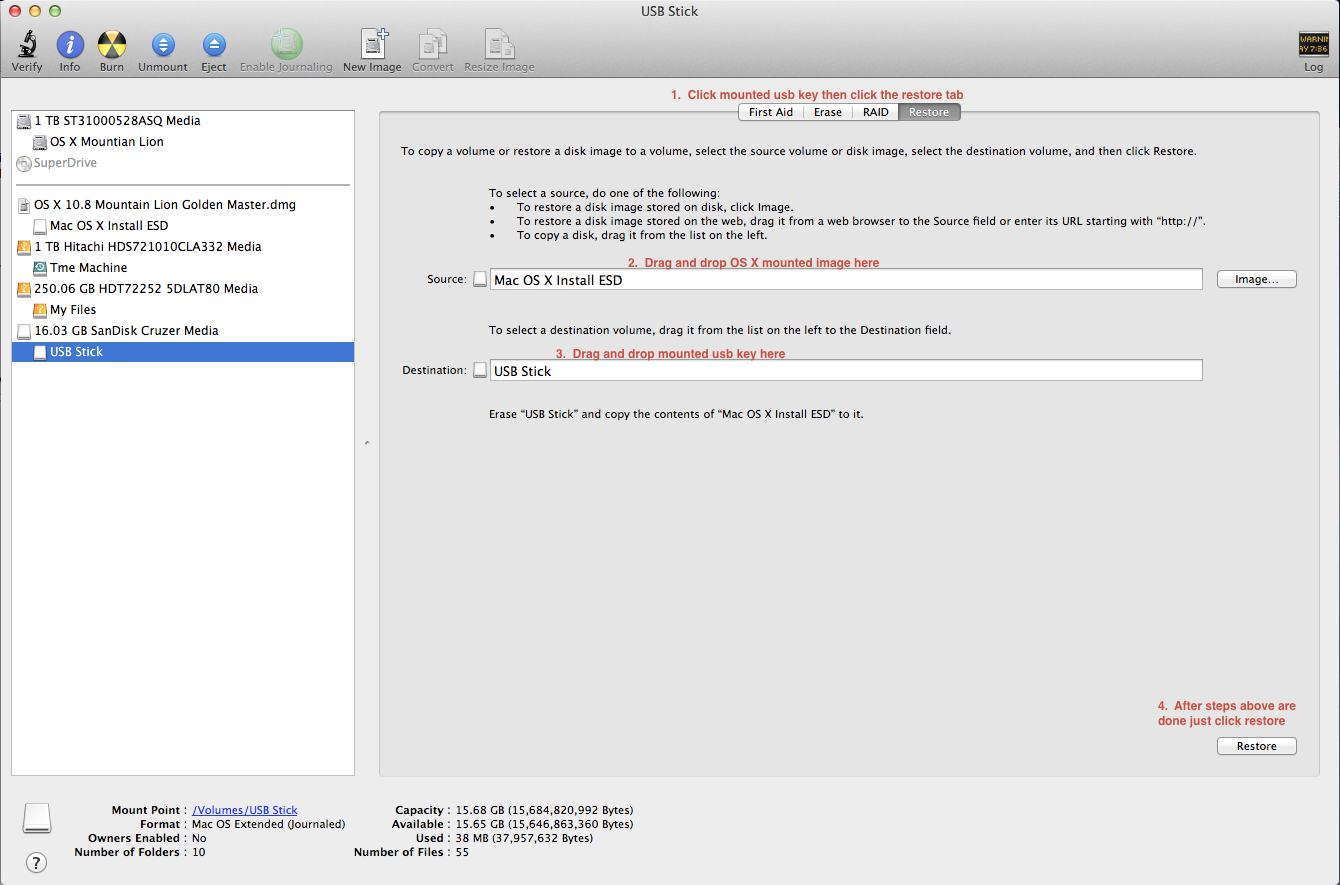Select 1 TB ST31000528ASQ Media disk
The height and width of the screenshot is (885, 1340).
[x=183, y=121]
